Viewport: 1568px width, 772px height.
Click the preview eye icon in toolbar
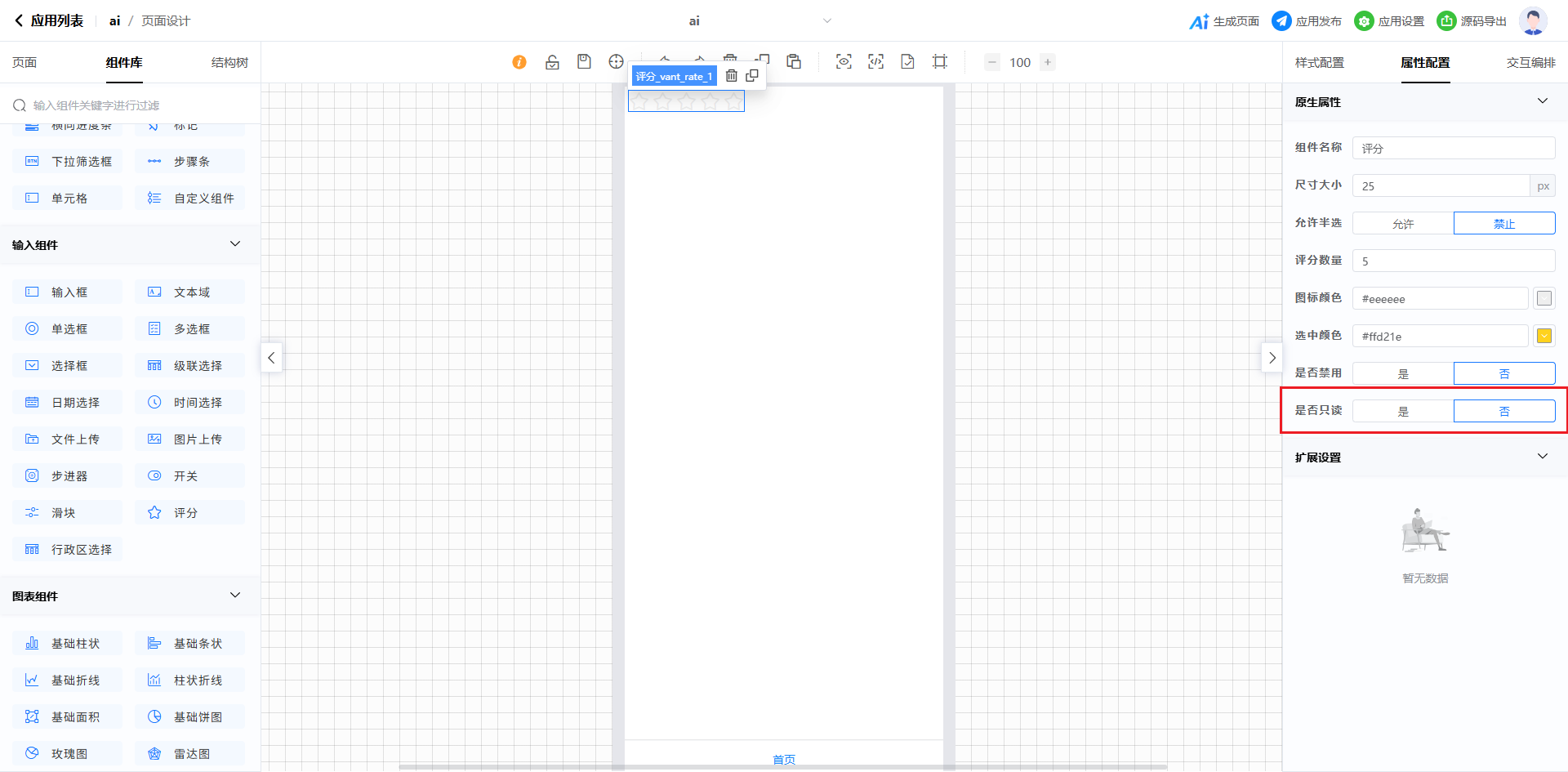(x=844, y=62)
